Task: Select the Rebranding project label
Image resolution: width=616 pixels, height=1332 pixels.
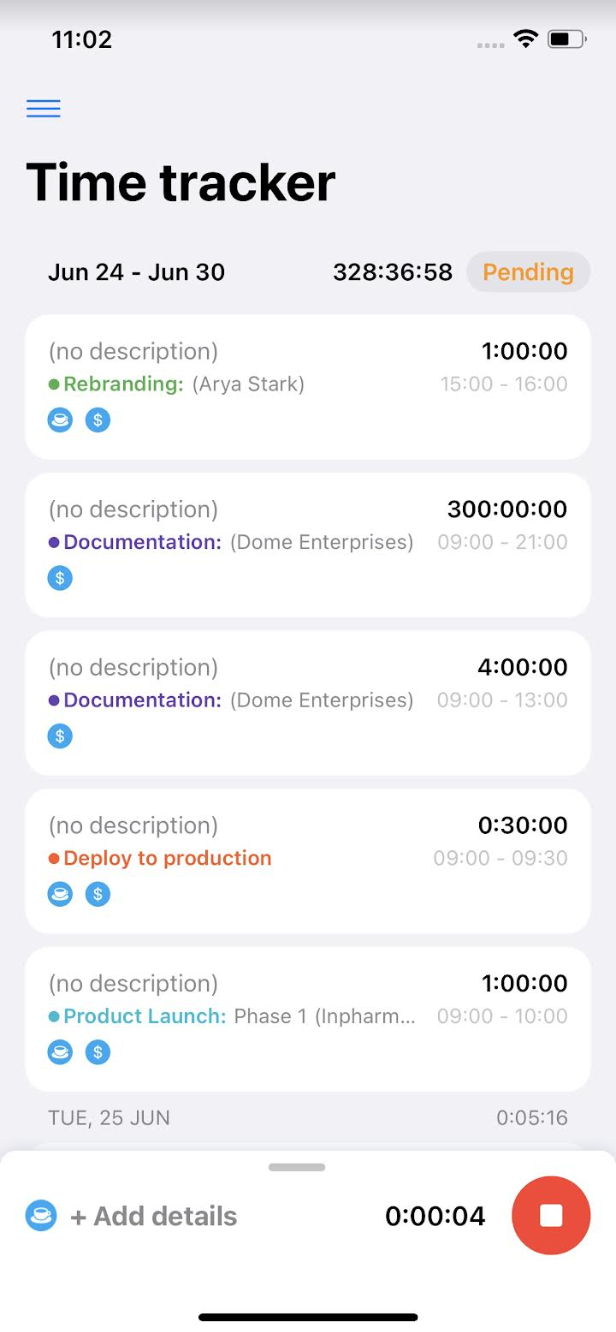Action: (x=115, y=383)
